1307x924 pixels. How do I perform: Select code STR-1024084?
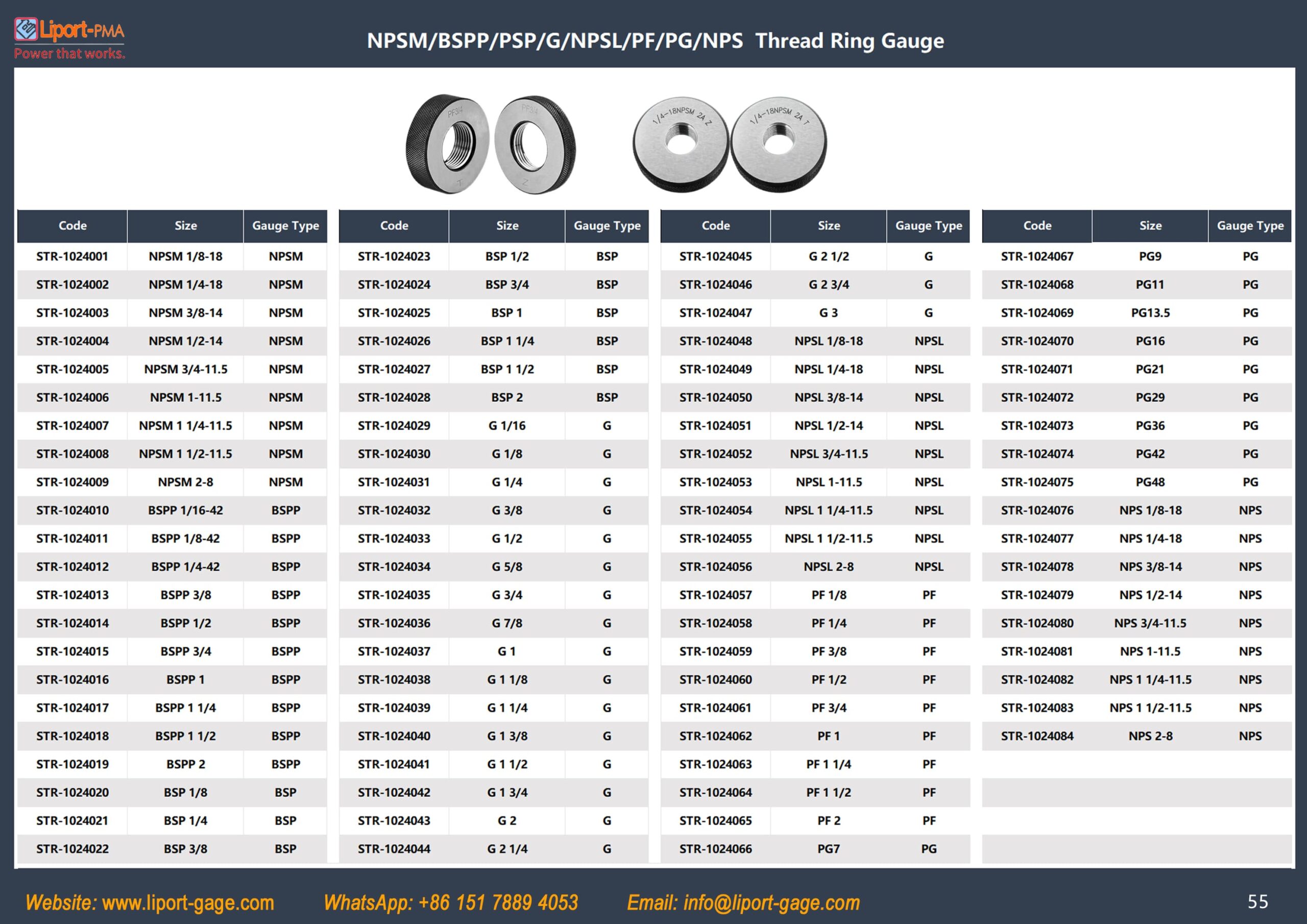pos(1037,736)
